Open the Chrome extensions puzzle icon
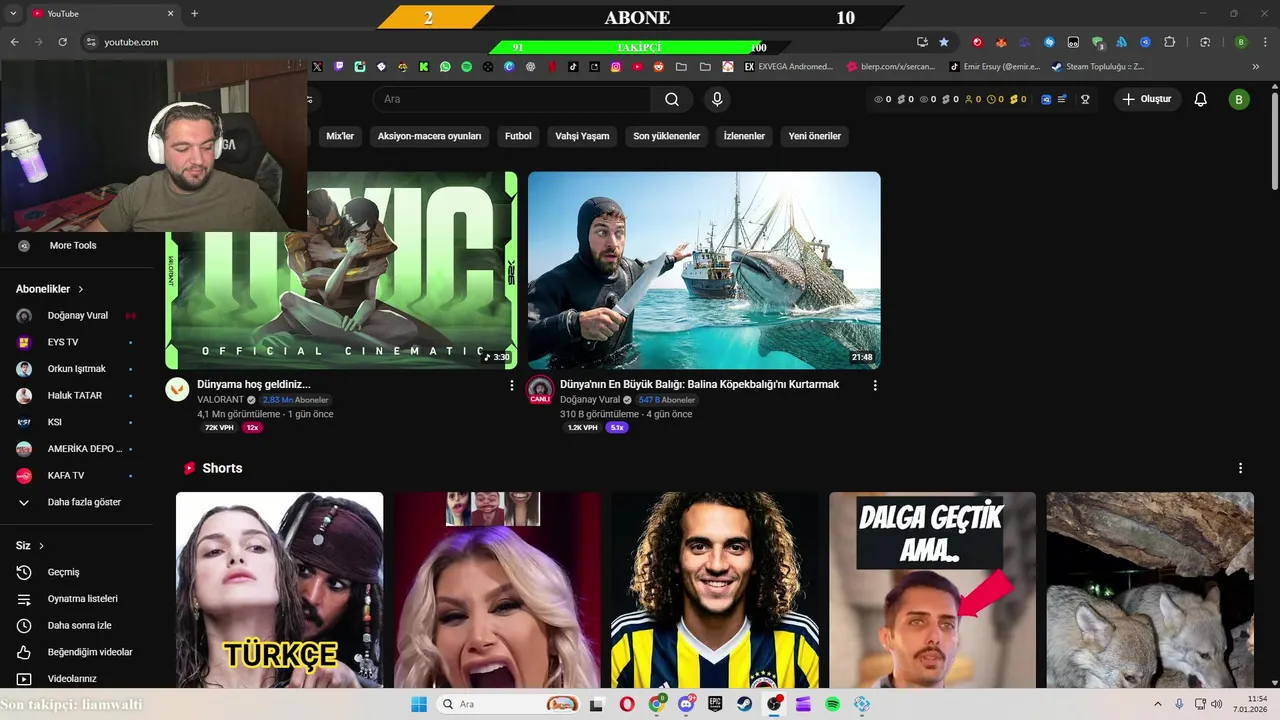 click(x=1169, y=42)
